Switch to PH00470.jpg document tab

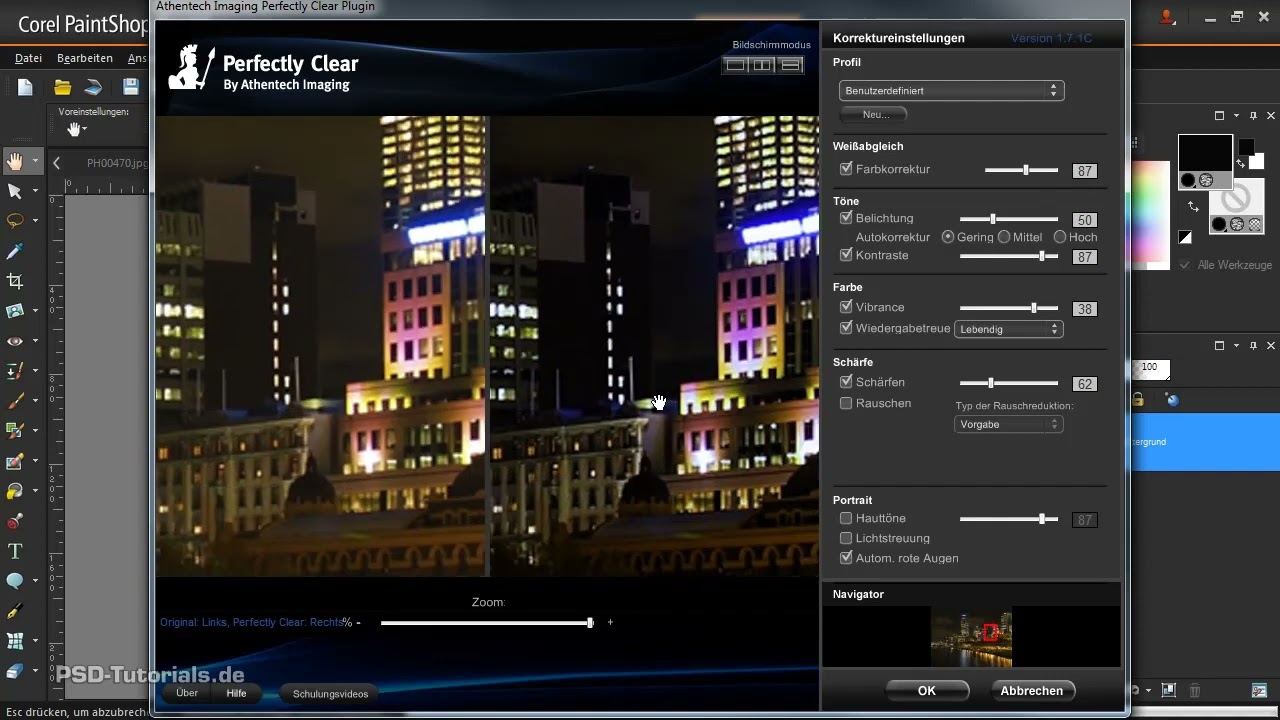[x=116, y=163]
